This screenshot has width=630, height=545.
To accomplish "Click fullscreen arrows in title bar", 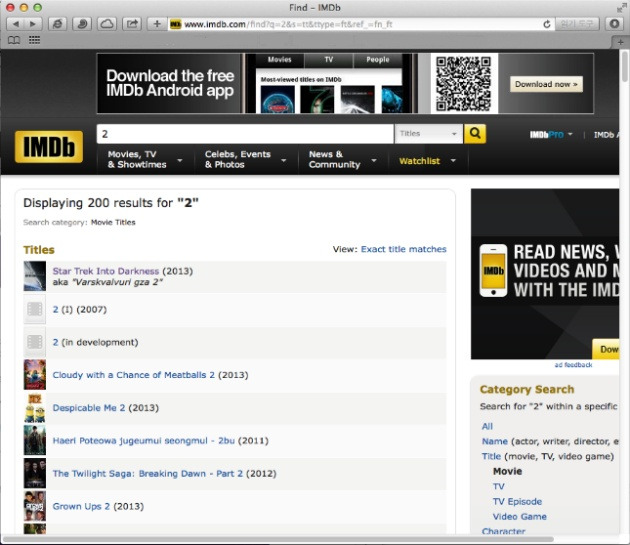I will click(x=621, y=7).
